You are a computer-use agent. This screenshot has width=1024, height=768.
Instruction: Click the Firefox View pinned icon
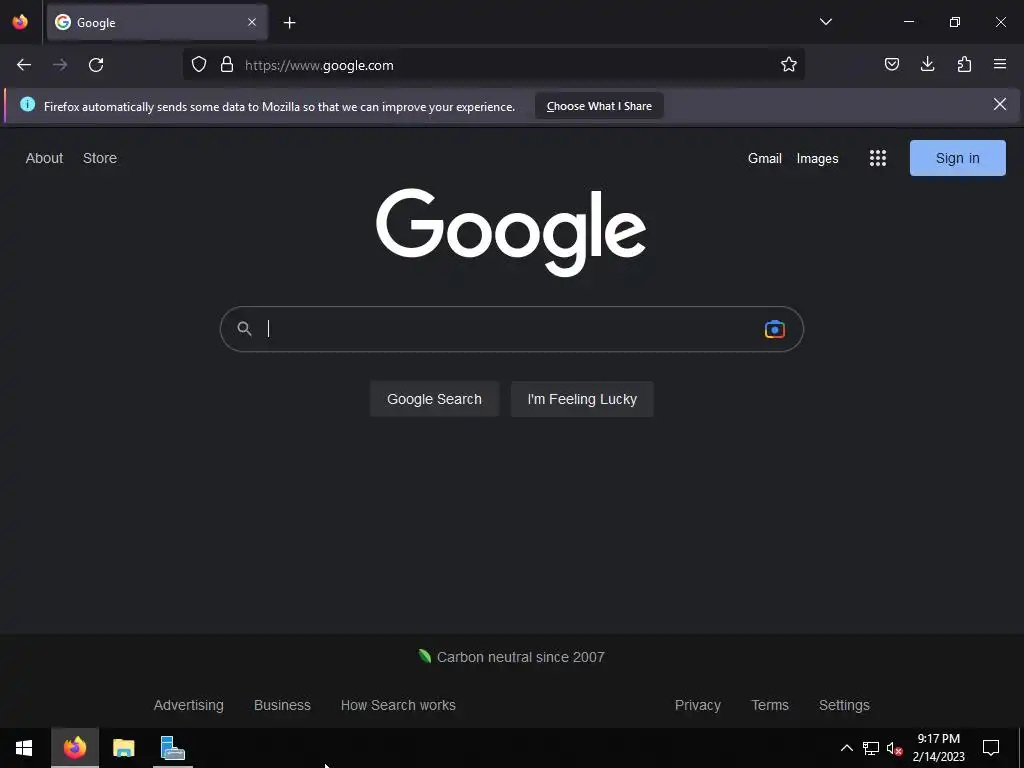20,22
